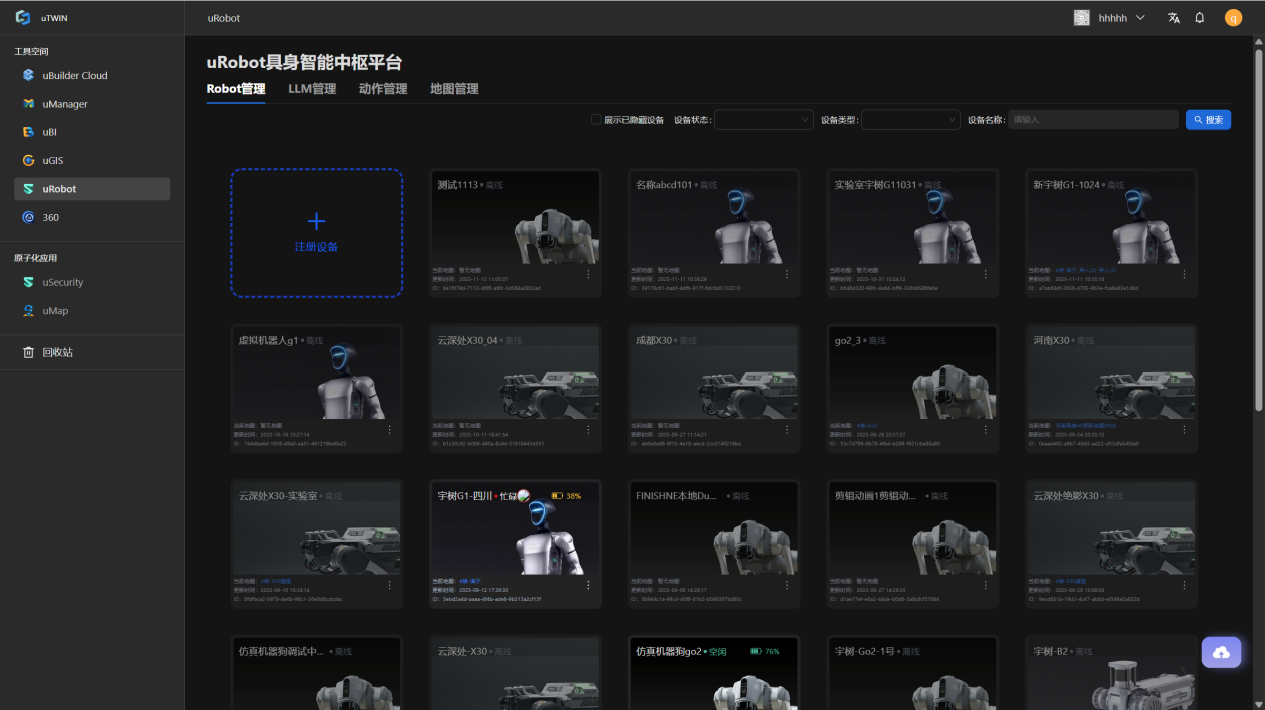This screenshot has width=1265, height=710.
Task: Click the purple cloud upload button
Action: pyautogui.click(x=1221, y=652)
